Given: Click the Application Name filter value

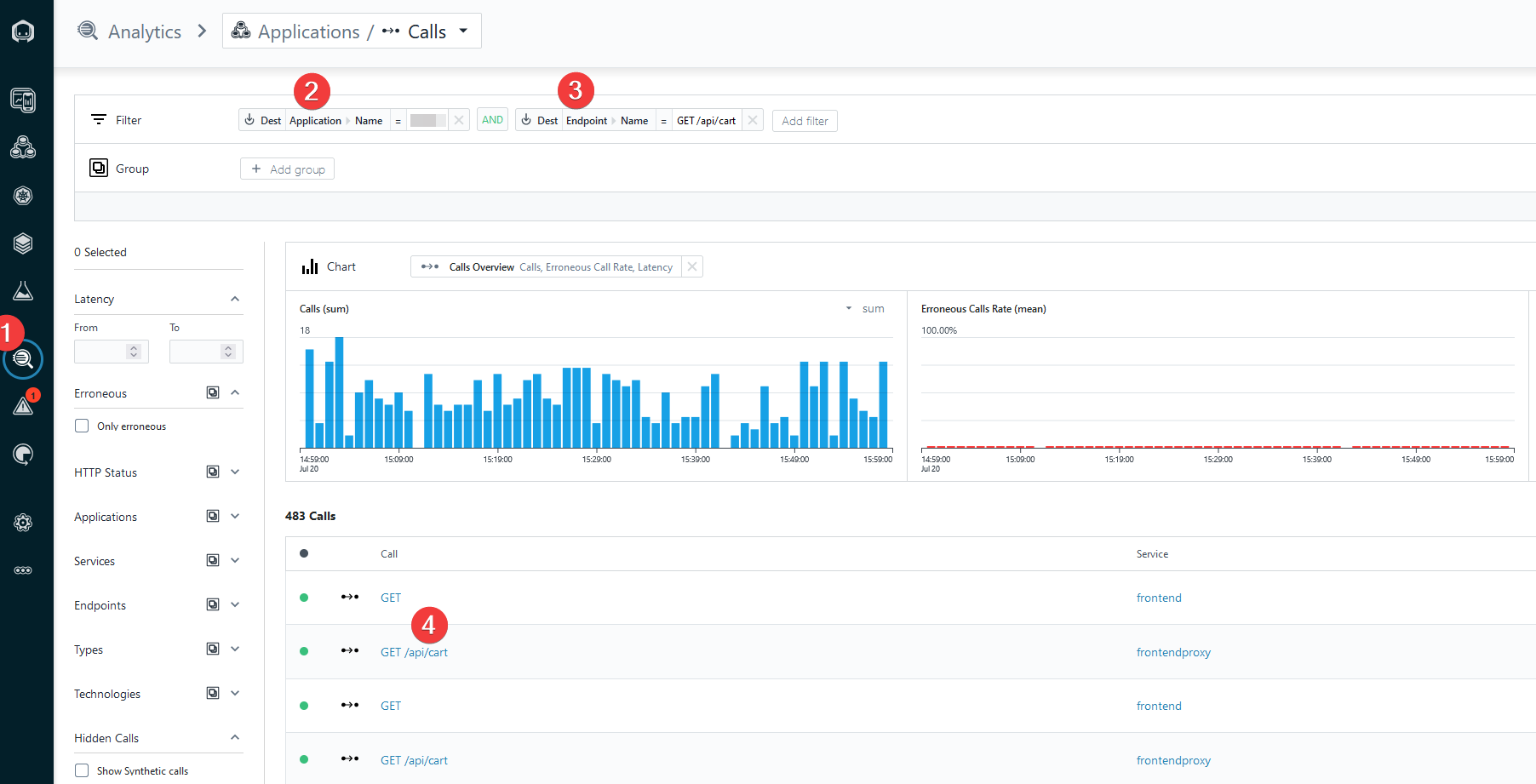Looking at the screenshot, I should point(427,120).
